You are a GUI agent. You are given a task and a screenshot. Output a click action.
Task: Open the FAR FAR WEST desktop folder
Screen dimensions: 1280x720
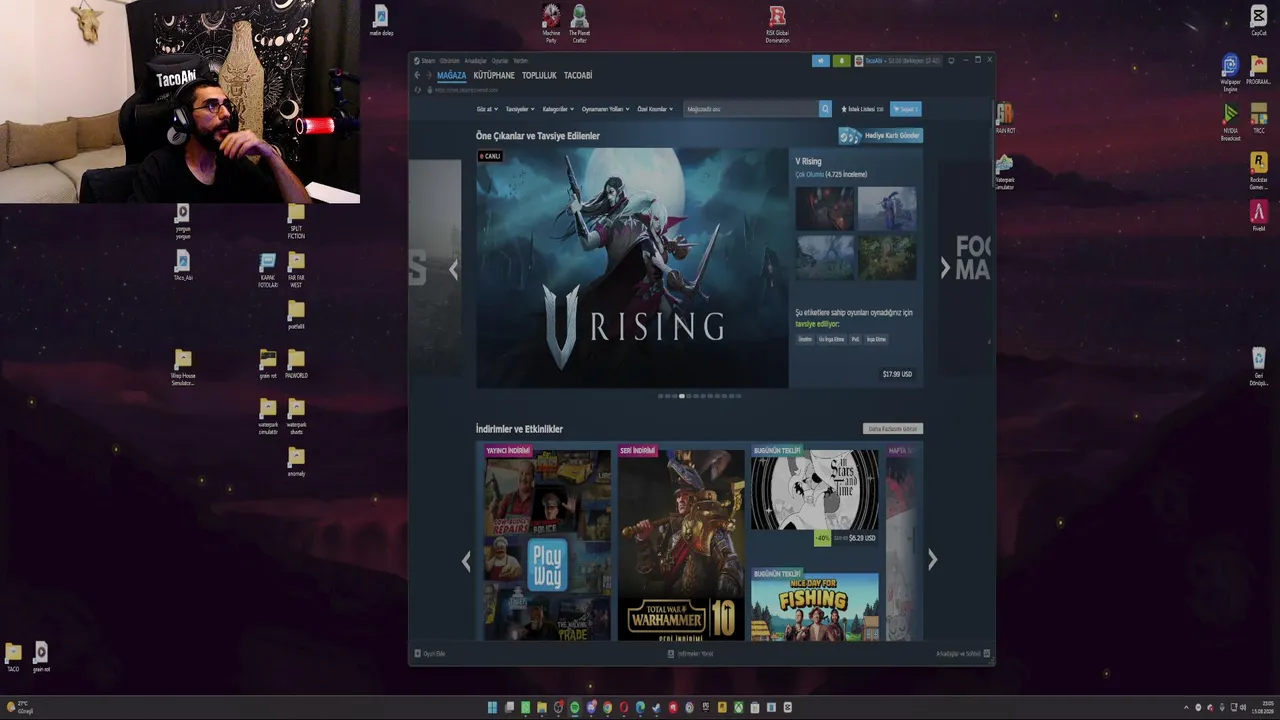296,270
